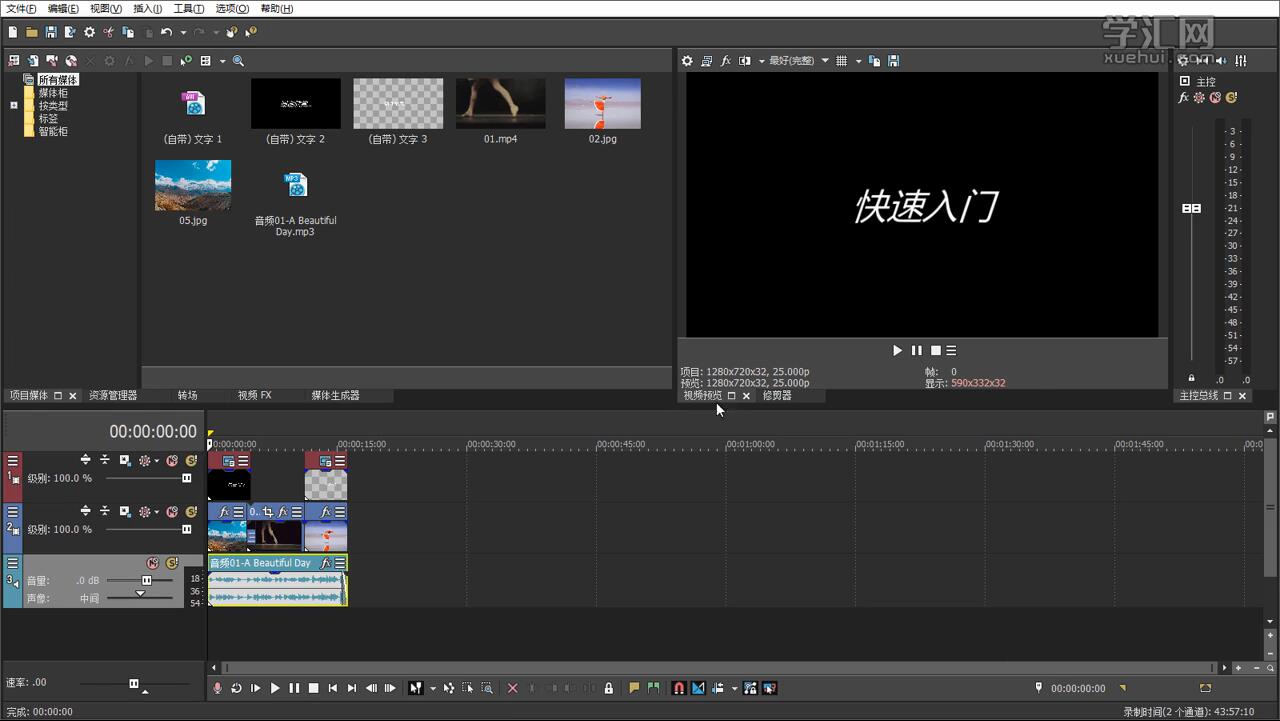This screenshot has height=721, width=1280.
Task: Copy selection using the copy icon
Action: pos(128,32)
